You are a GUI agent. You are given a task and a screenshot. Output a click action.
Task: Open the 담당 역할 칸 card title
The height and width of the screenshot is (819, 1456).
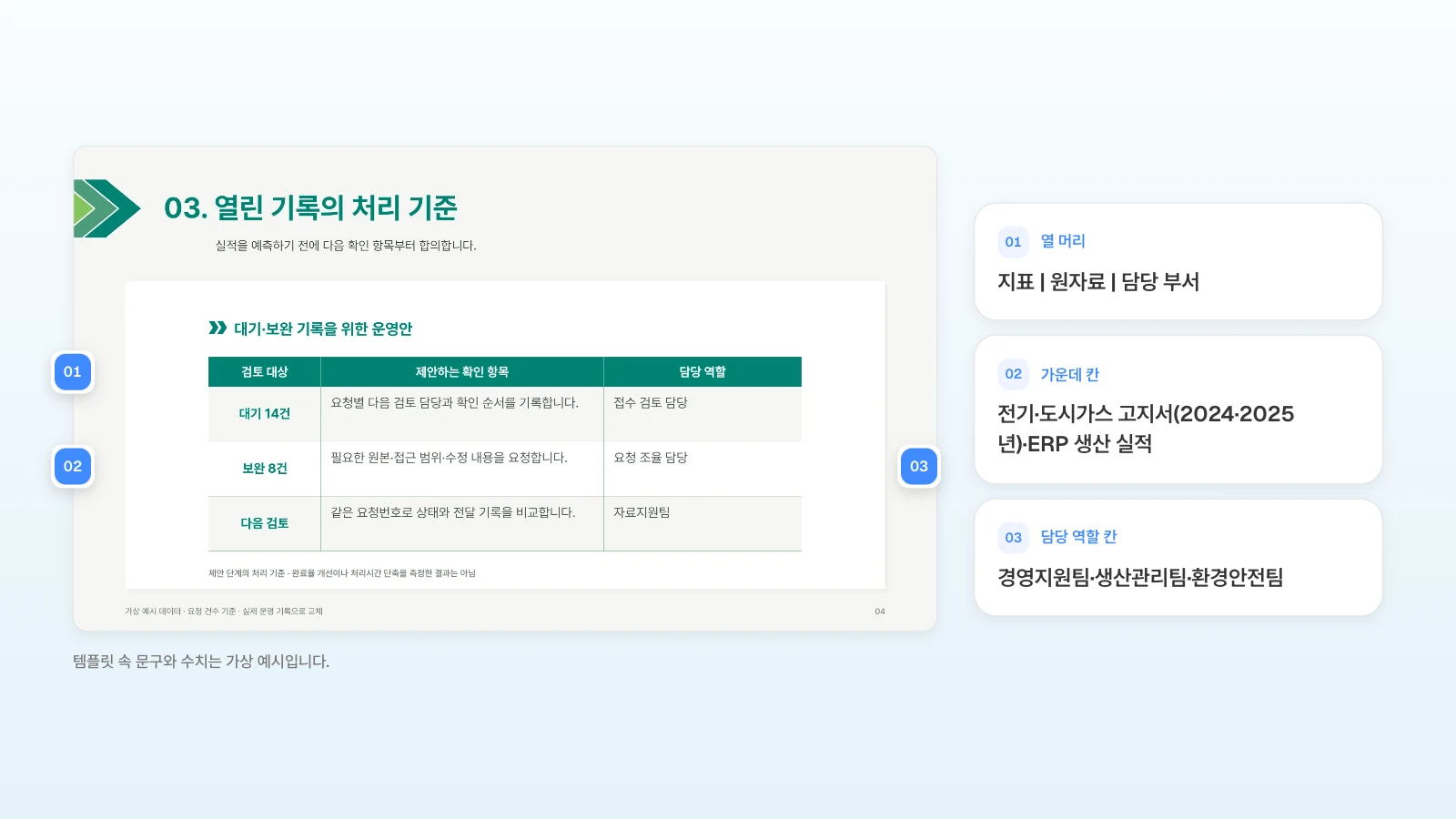(x=1078, y=537)
